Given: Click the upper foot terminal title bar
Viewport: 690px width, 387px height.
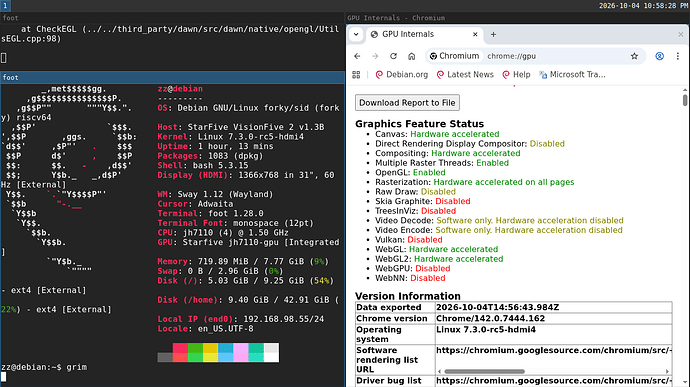Looking at the screenshot, I should click(x=172, y=18).
